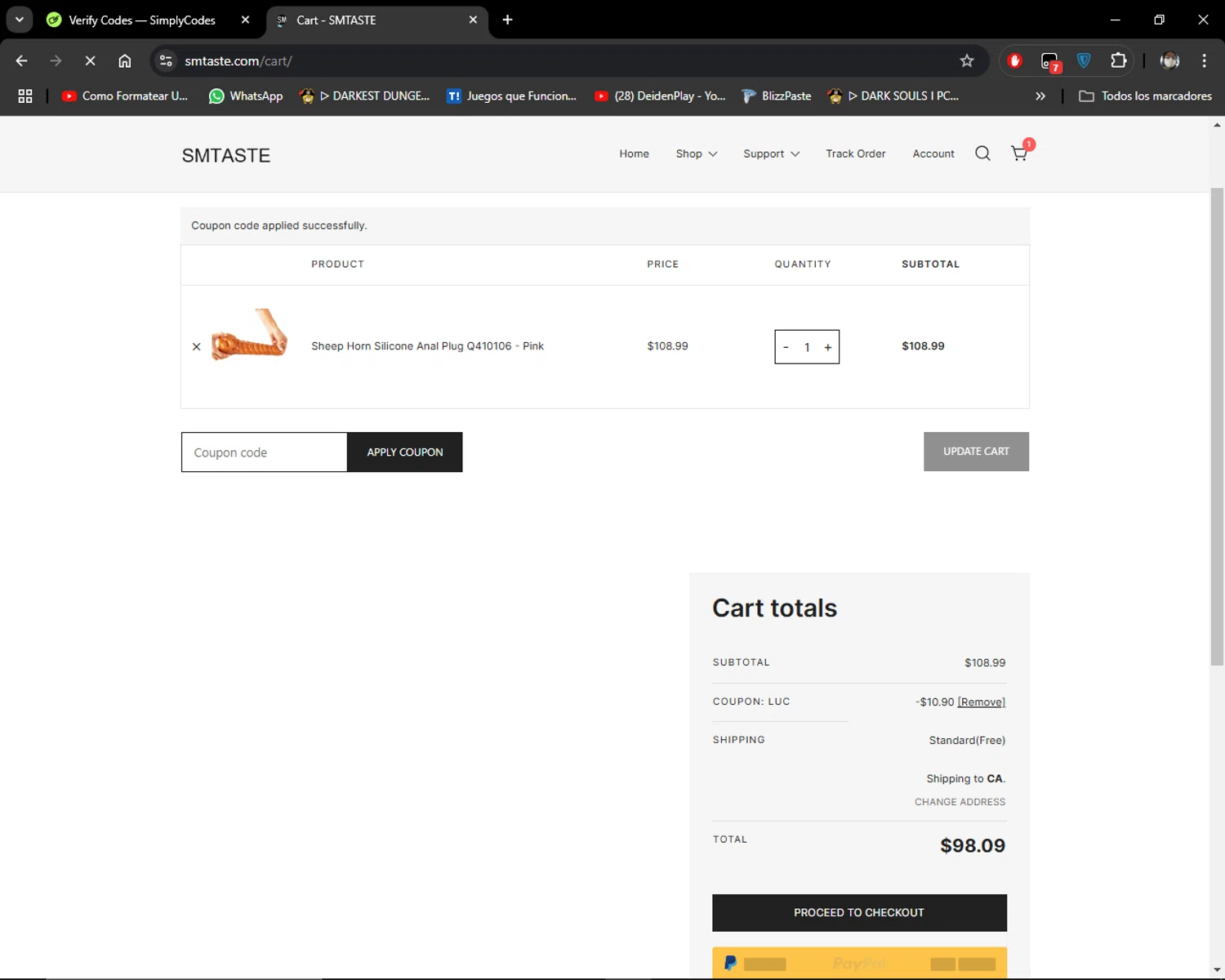Open the site search icon
Image resolution: width=1225 pixels, height=980 pixels.
tap(982, 154)
